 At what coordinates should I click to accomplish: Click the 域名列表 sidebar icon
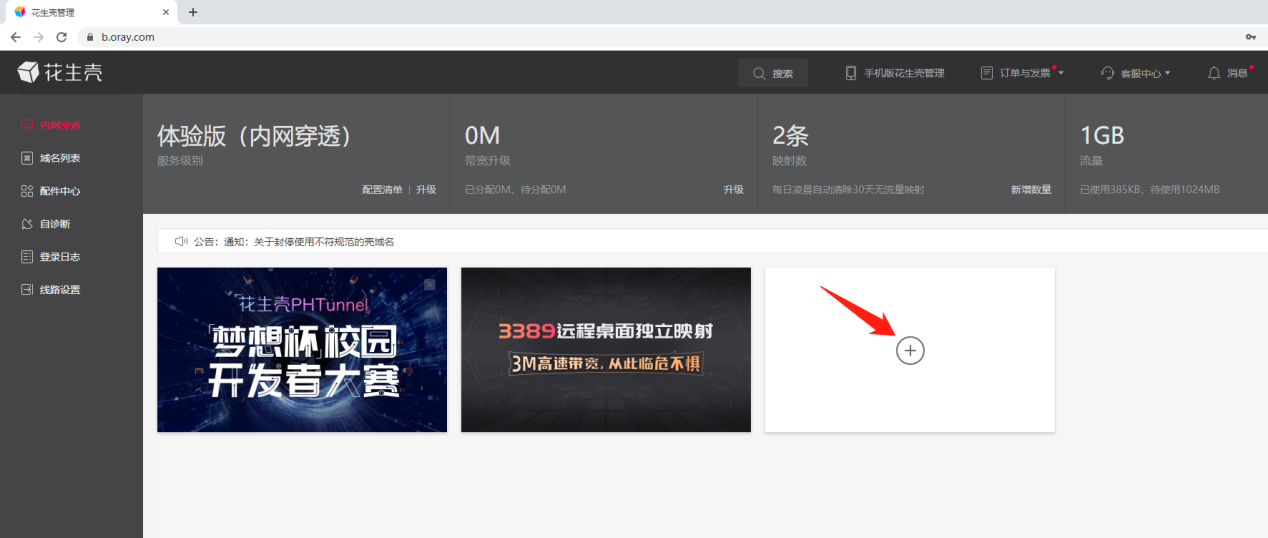pos(27,158)
